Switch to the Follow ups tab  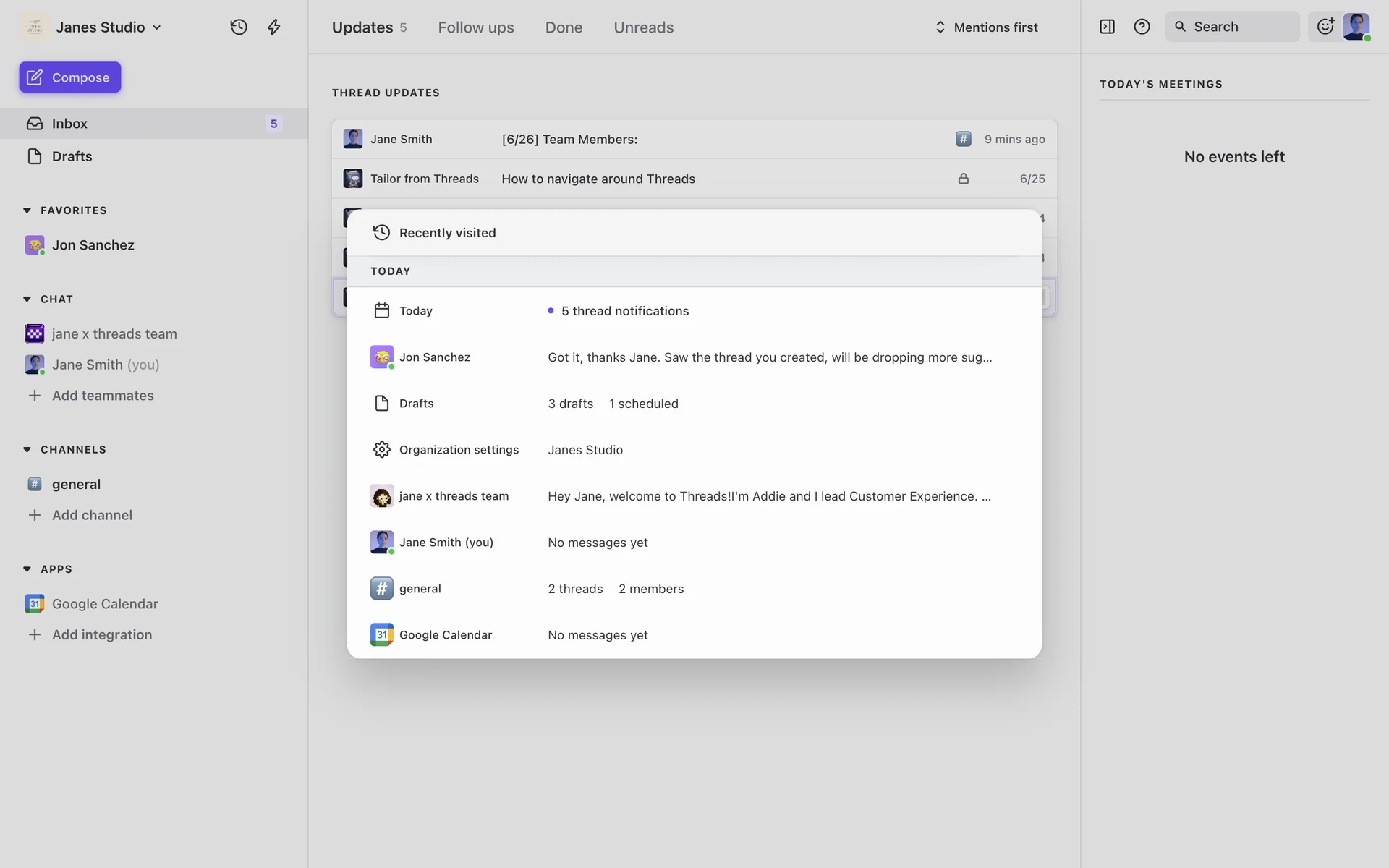tap(475, 27)
